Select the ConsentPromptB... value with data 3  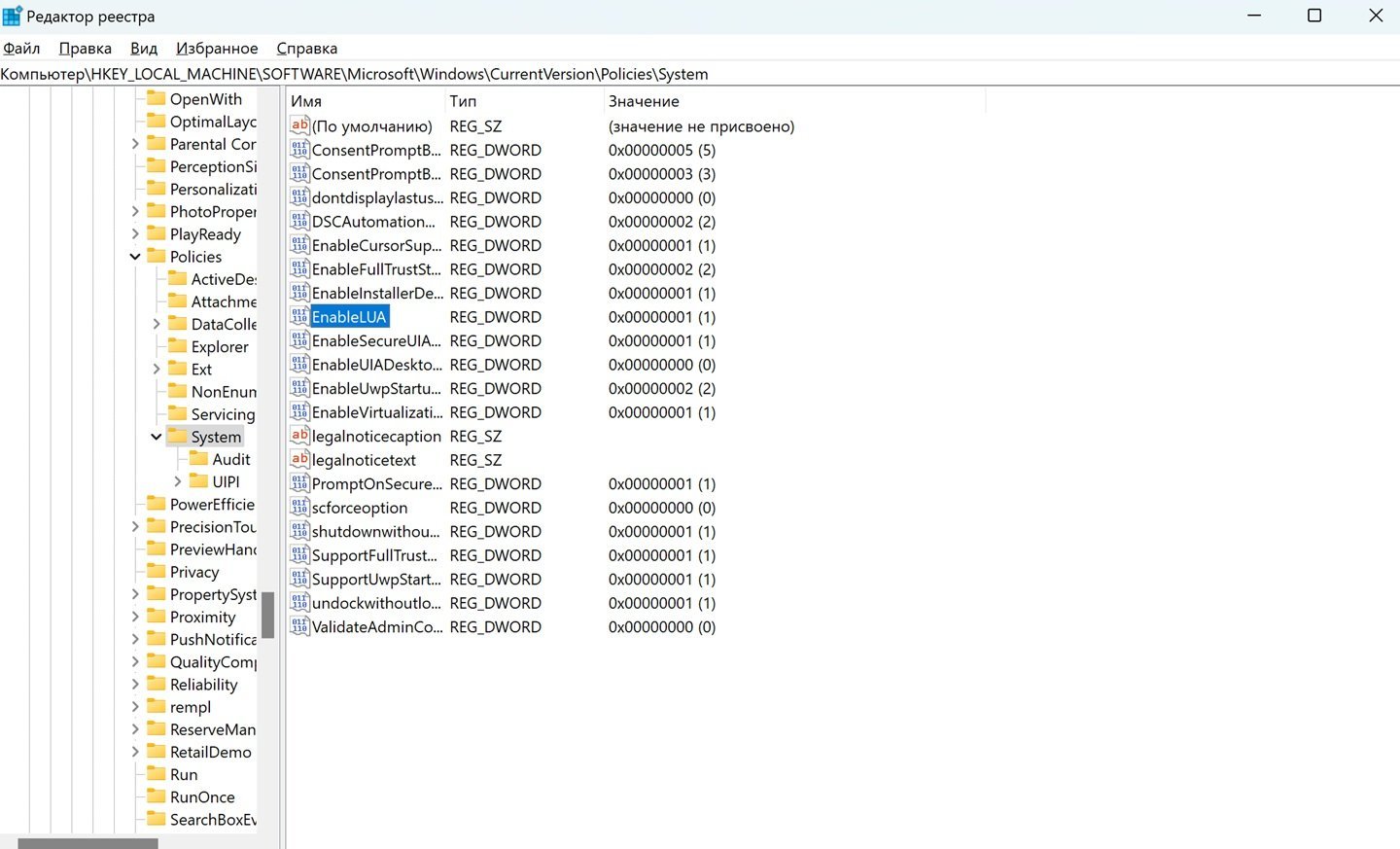(375, 174)
